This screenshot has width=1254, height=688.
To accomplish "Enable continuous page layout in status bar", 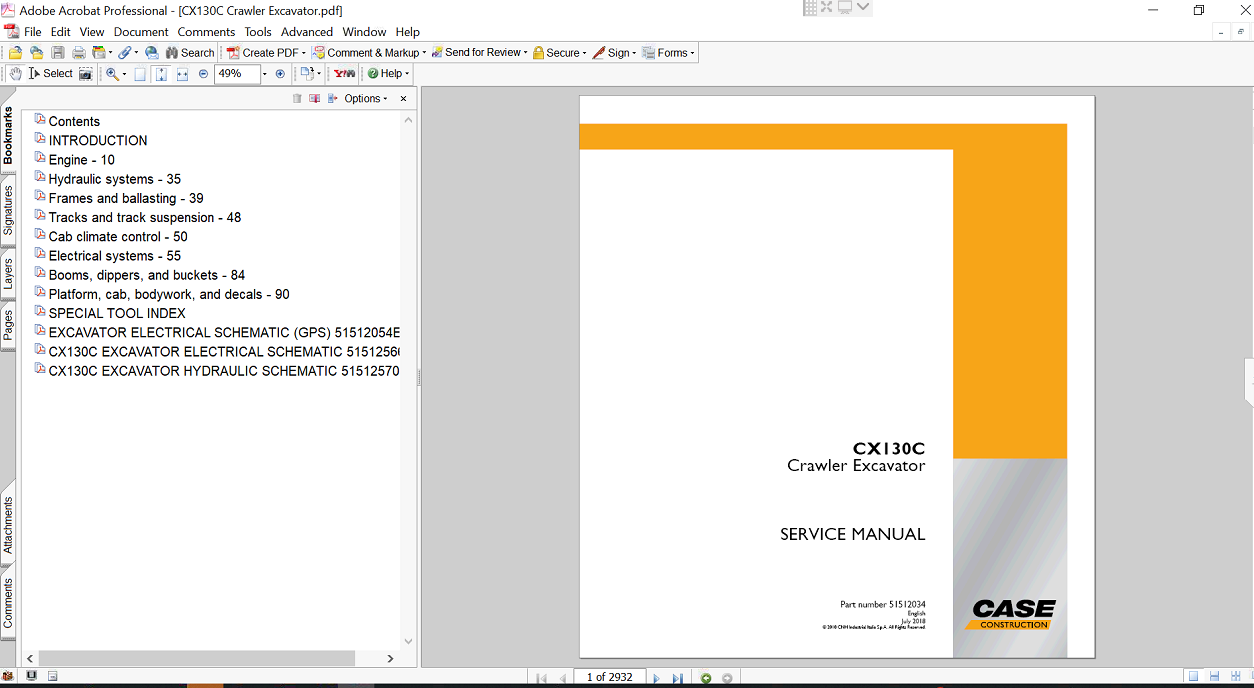I will pos(1214,677).
